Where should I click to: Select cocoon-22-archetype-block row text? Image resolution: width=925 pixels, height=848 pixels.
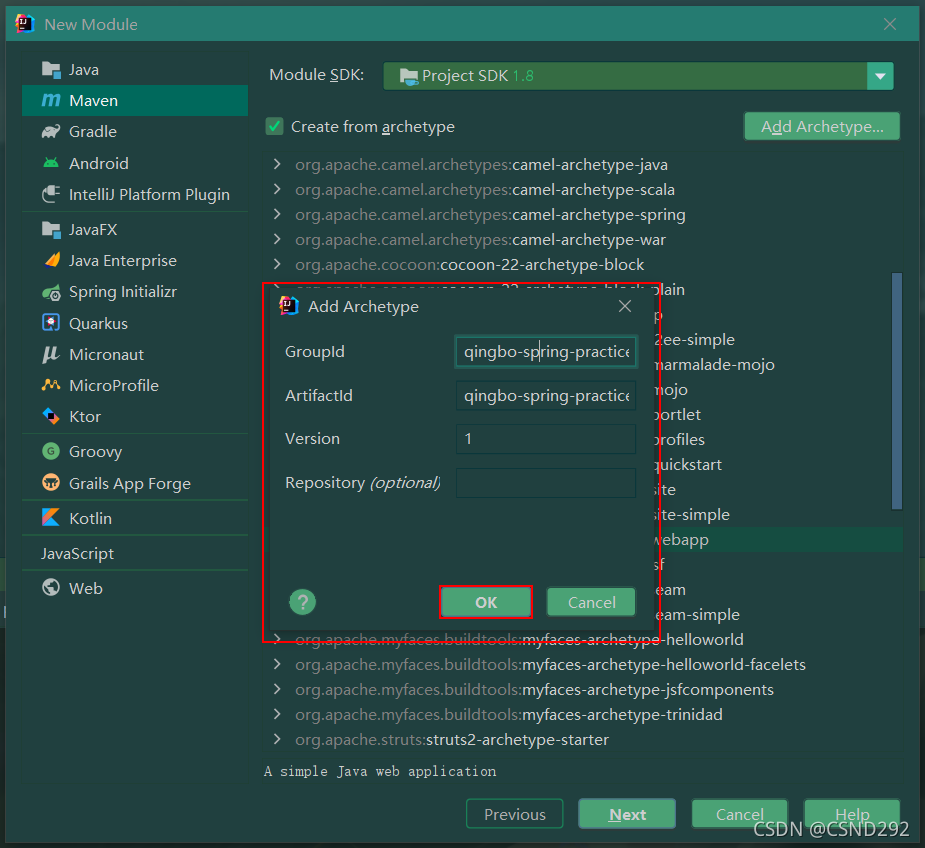[x=470, y=264]
